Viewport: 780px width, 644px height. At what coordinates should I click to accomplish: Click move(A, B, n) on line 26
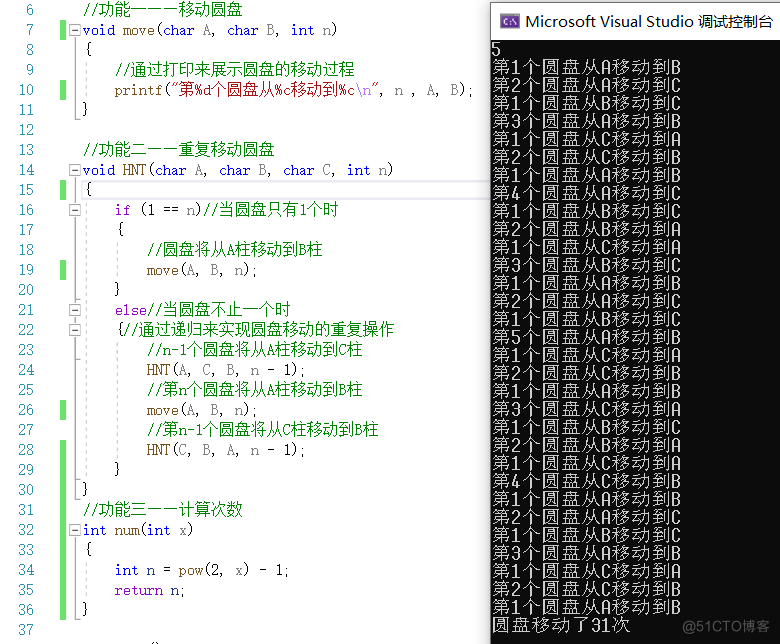tap(201, 410)
